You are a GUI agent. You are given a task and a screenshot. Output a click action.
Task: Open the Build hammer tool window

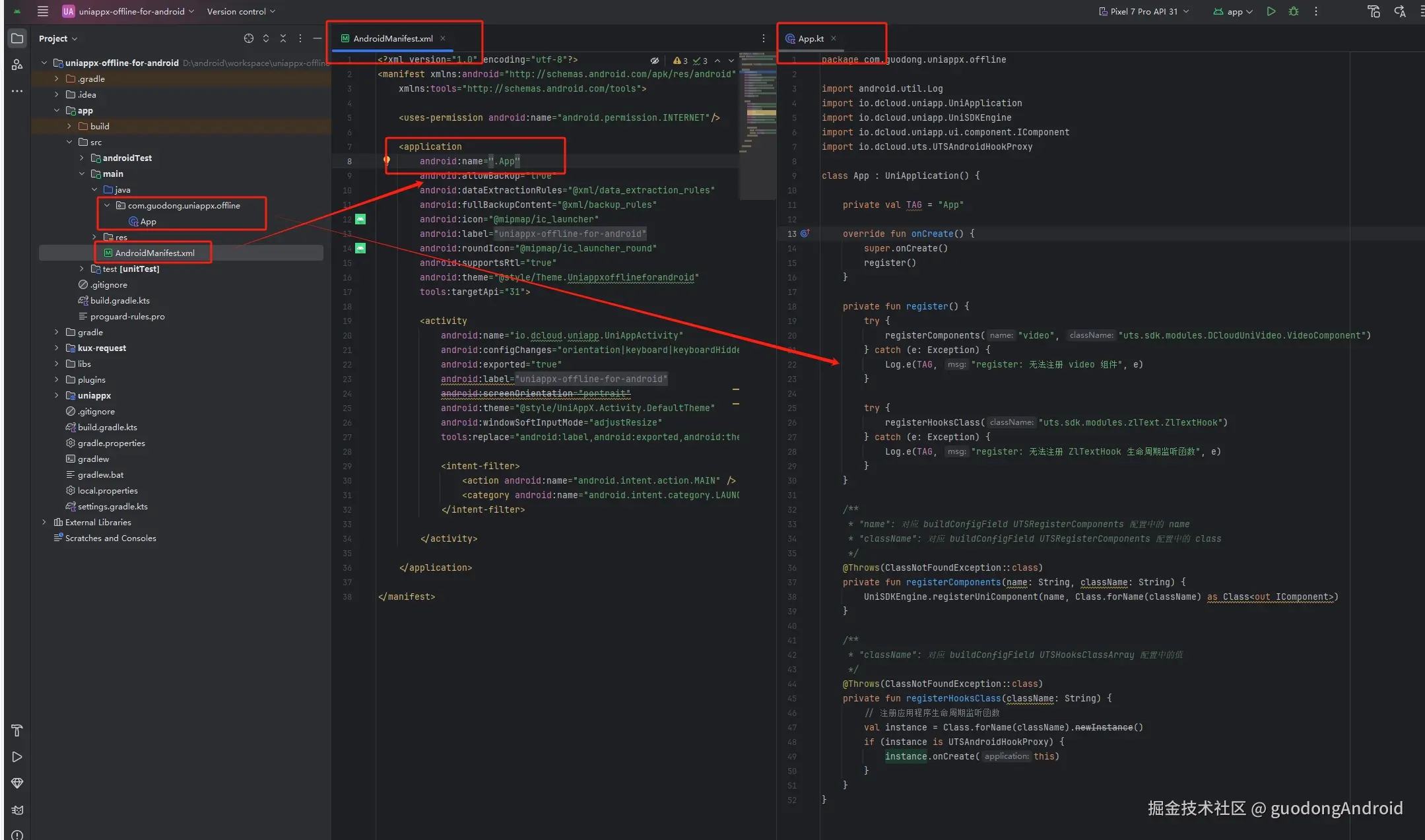[17, 730]
